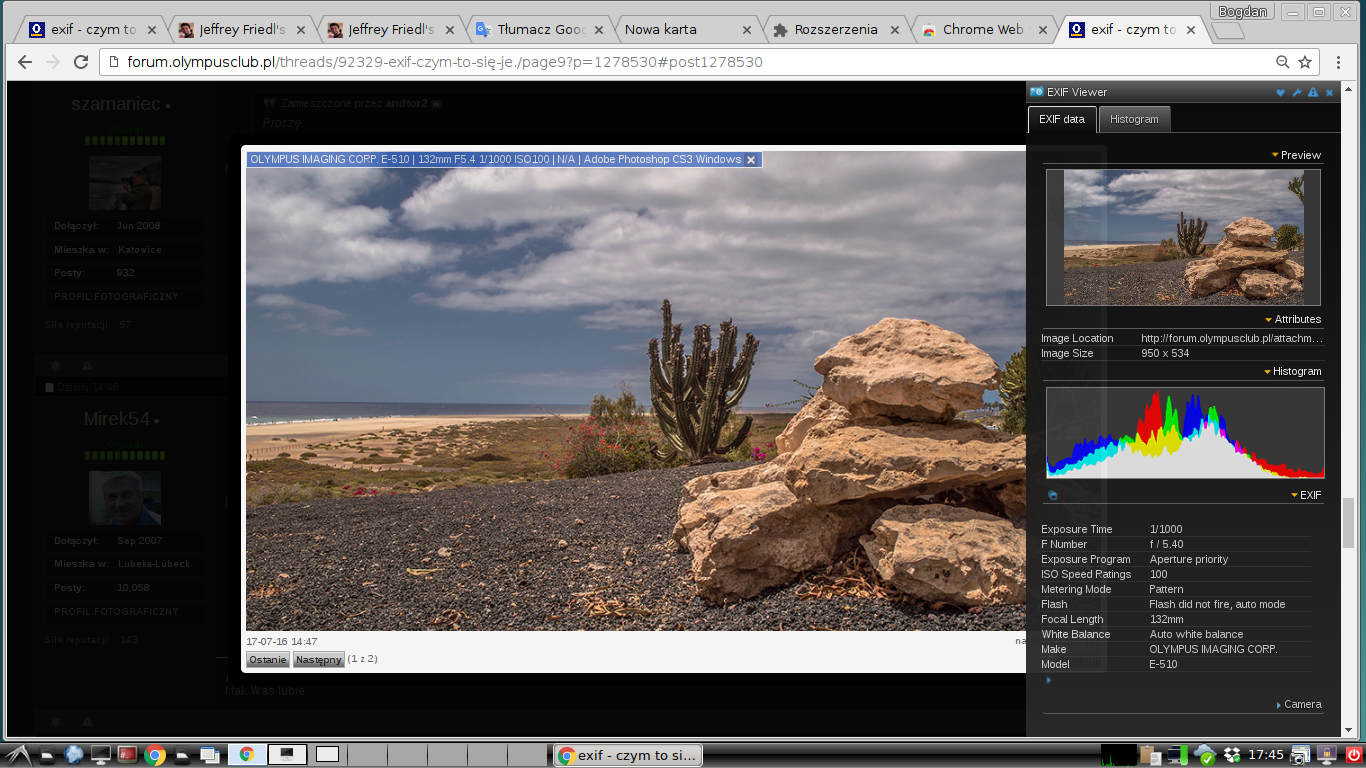
Task: Click the Dropbox icon in system tray
Action: point(1232,755)
